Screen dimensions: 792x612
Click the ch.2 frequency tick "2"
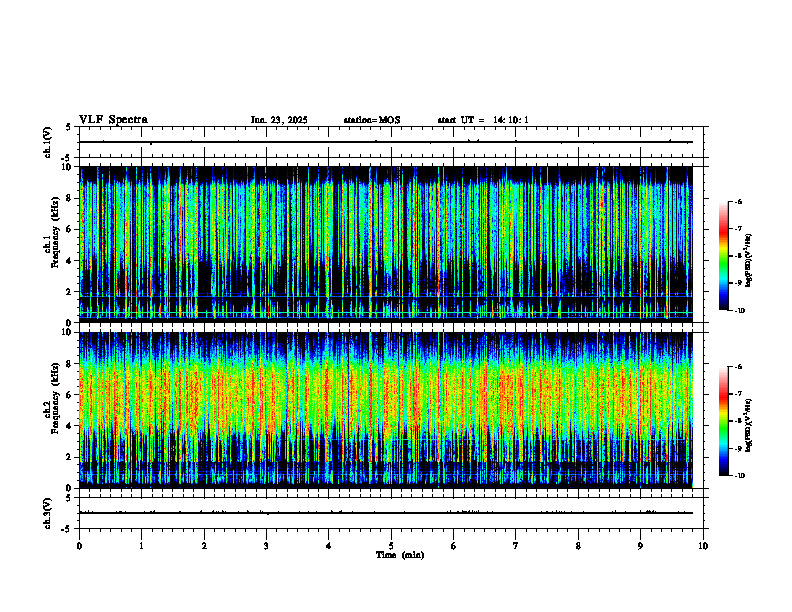[x=69, y=457]
